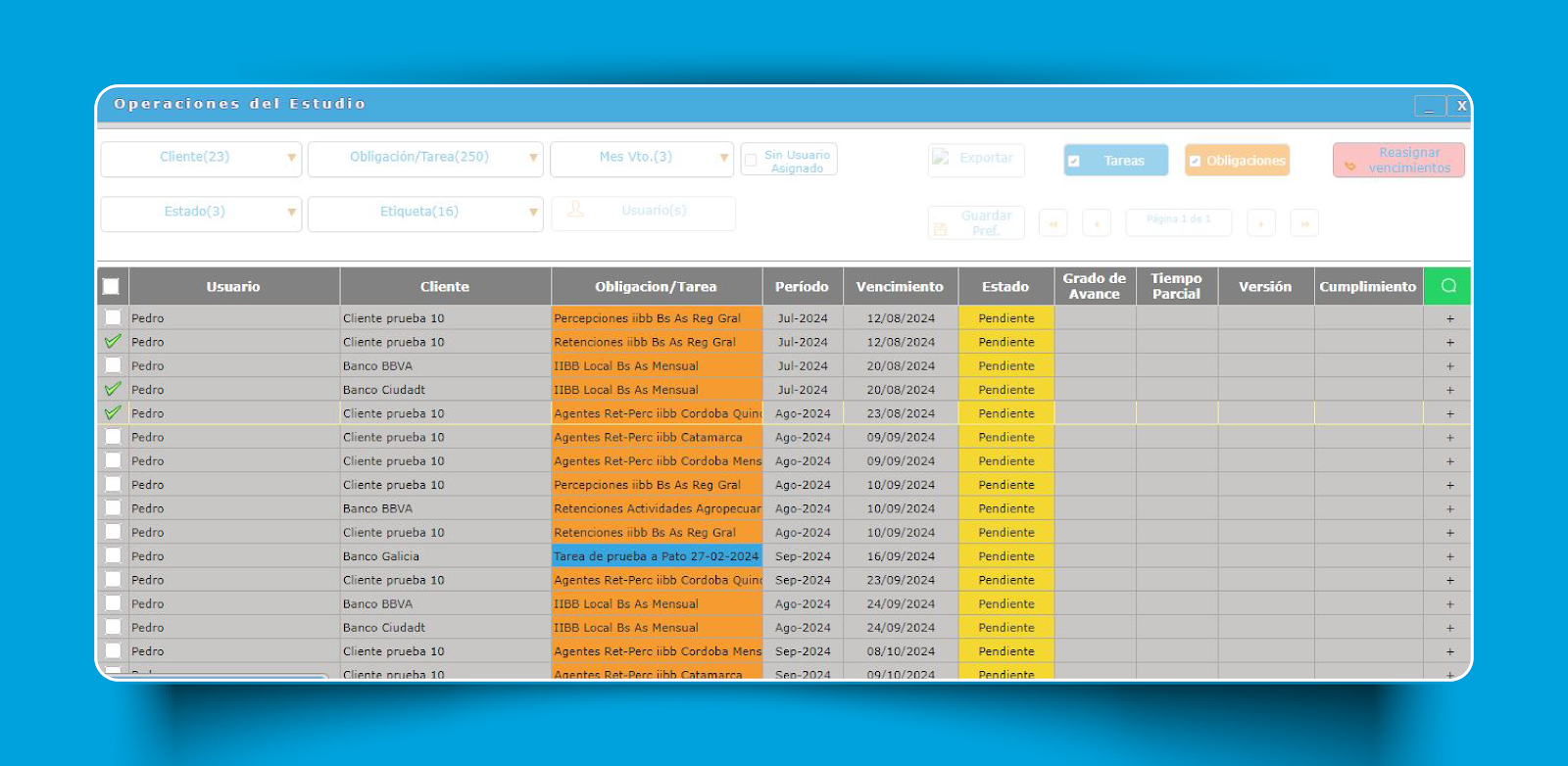Sort by Vencimiento column header
This screenshot has width=1568, height=766.
coord(899,287)
